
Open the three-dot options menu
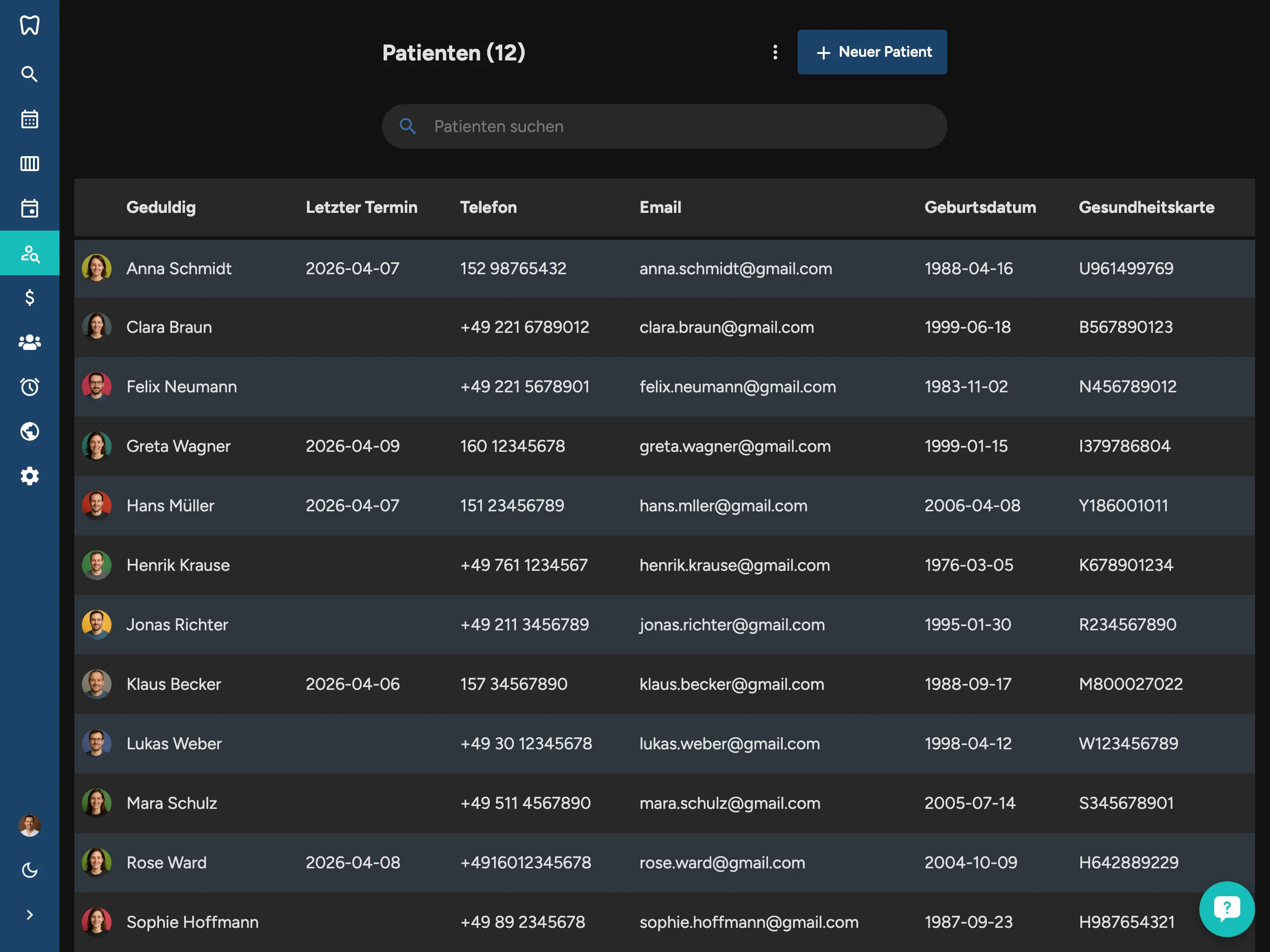coord(775,52)
